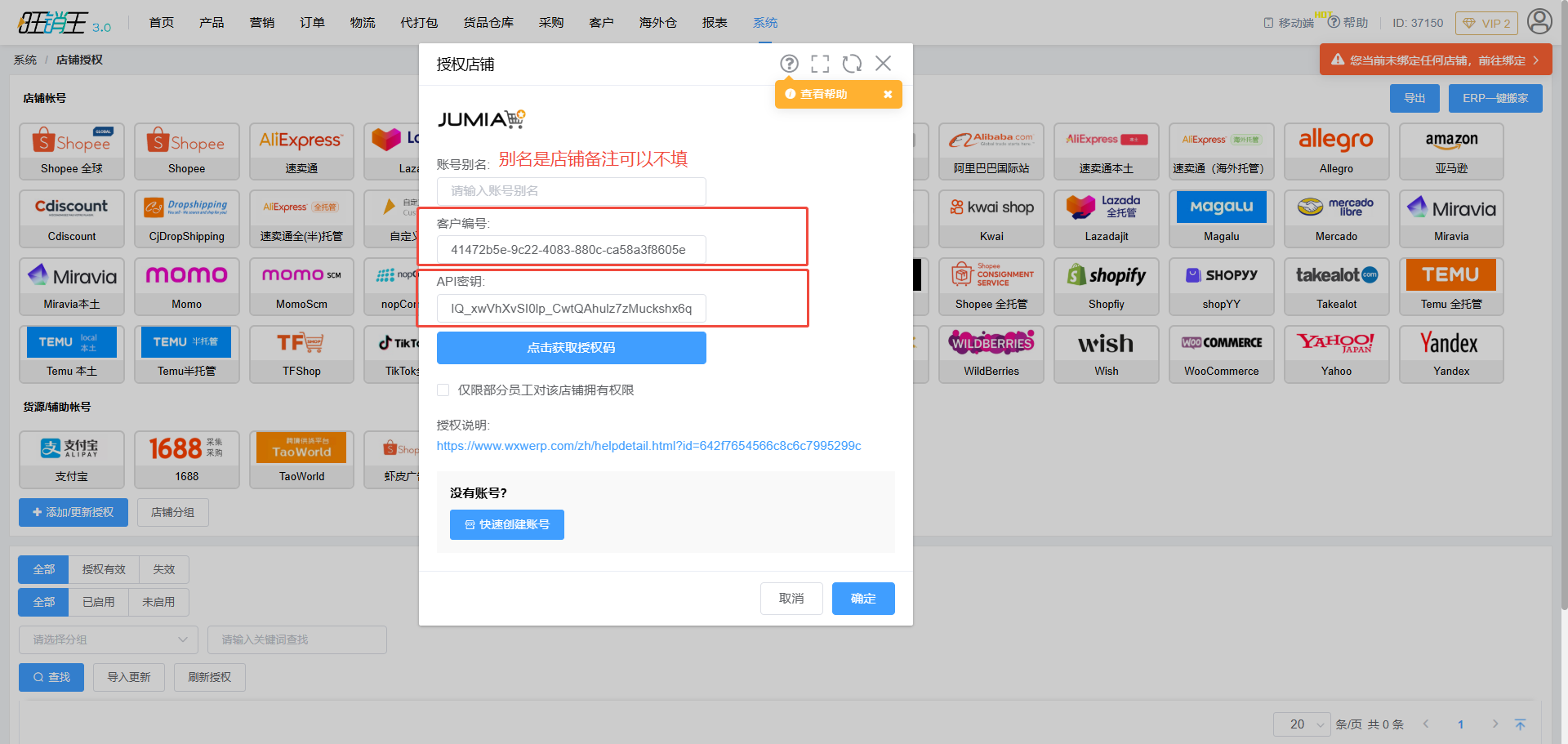The width and height of the screenshot is (1568, 744).
Task: Filter list by 未启用 status
Action: coord(158,602)
